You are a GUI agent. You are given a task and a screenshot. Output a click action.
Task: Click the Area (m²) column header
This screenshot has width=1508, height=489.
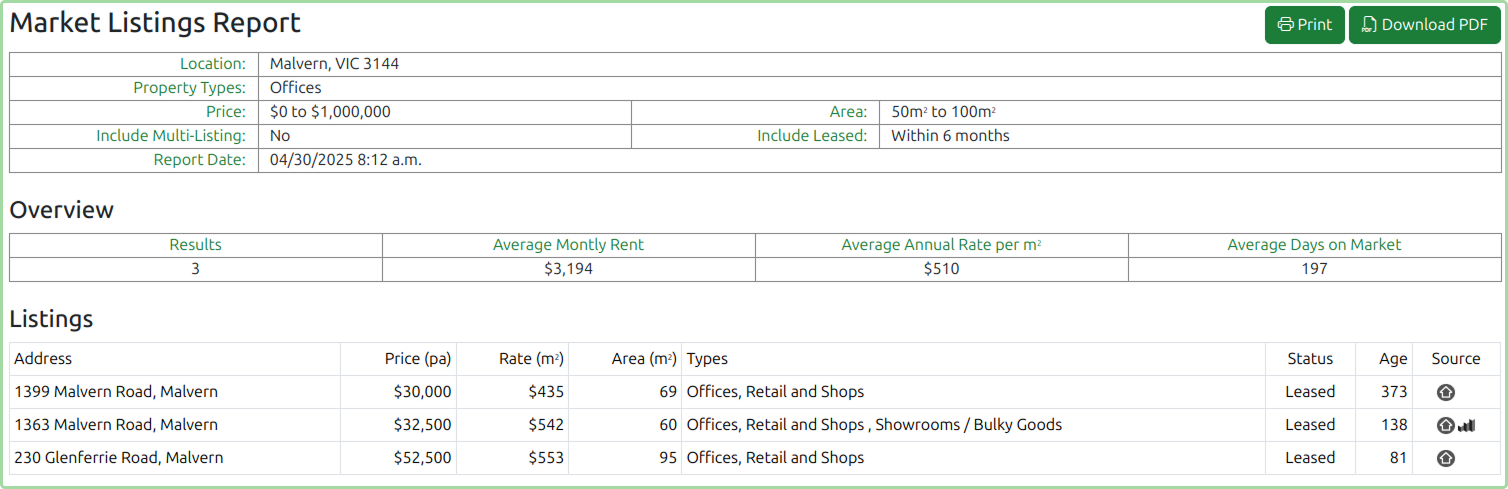644,359
